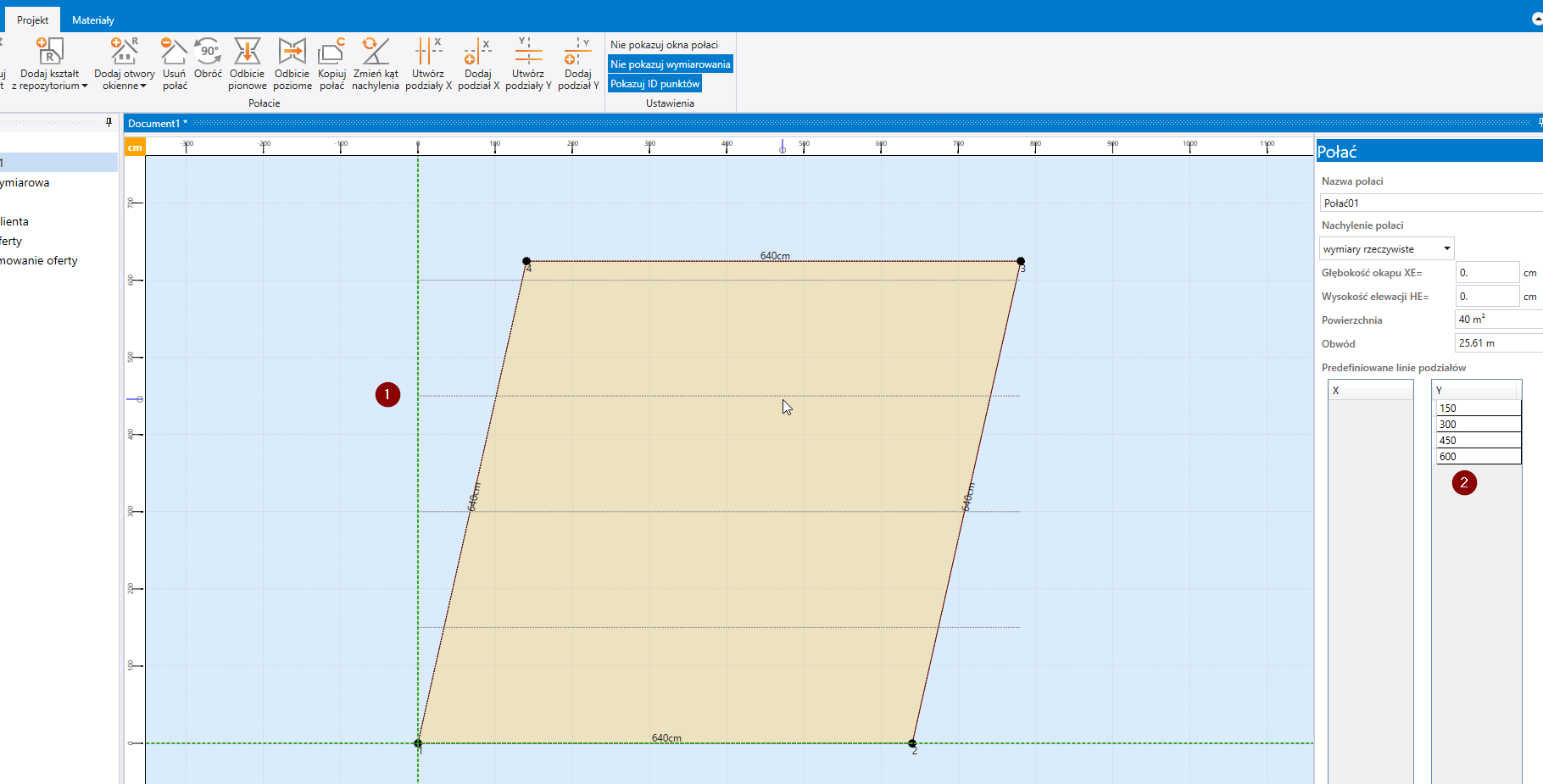Select the 450 entry in Y list
The image size is (1543, 784).
pyautogui.click(x=1477, y=441)
